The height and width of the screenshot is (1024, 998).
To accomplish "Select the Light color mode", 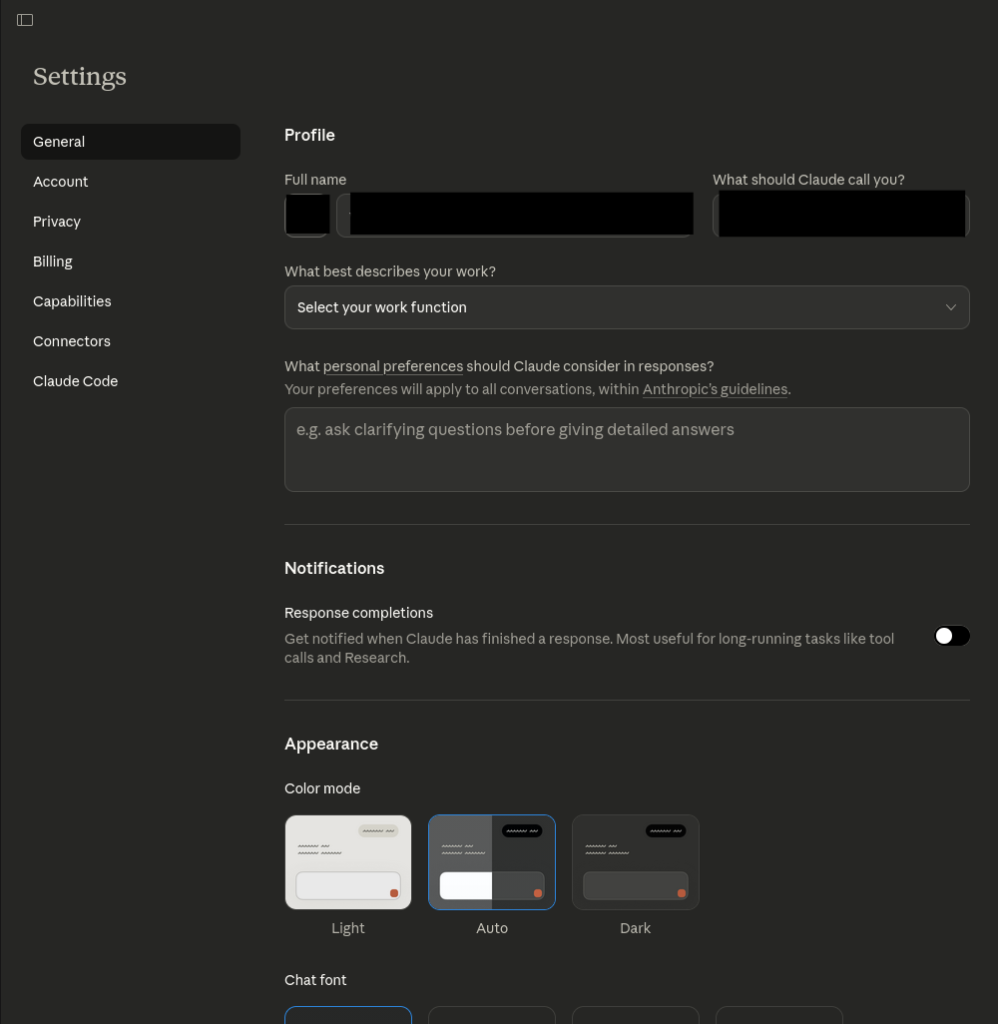I will 348,862.
